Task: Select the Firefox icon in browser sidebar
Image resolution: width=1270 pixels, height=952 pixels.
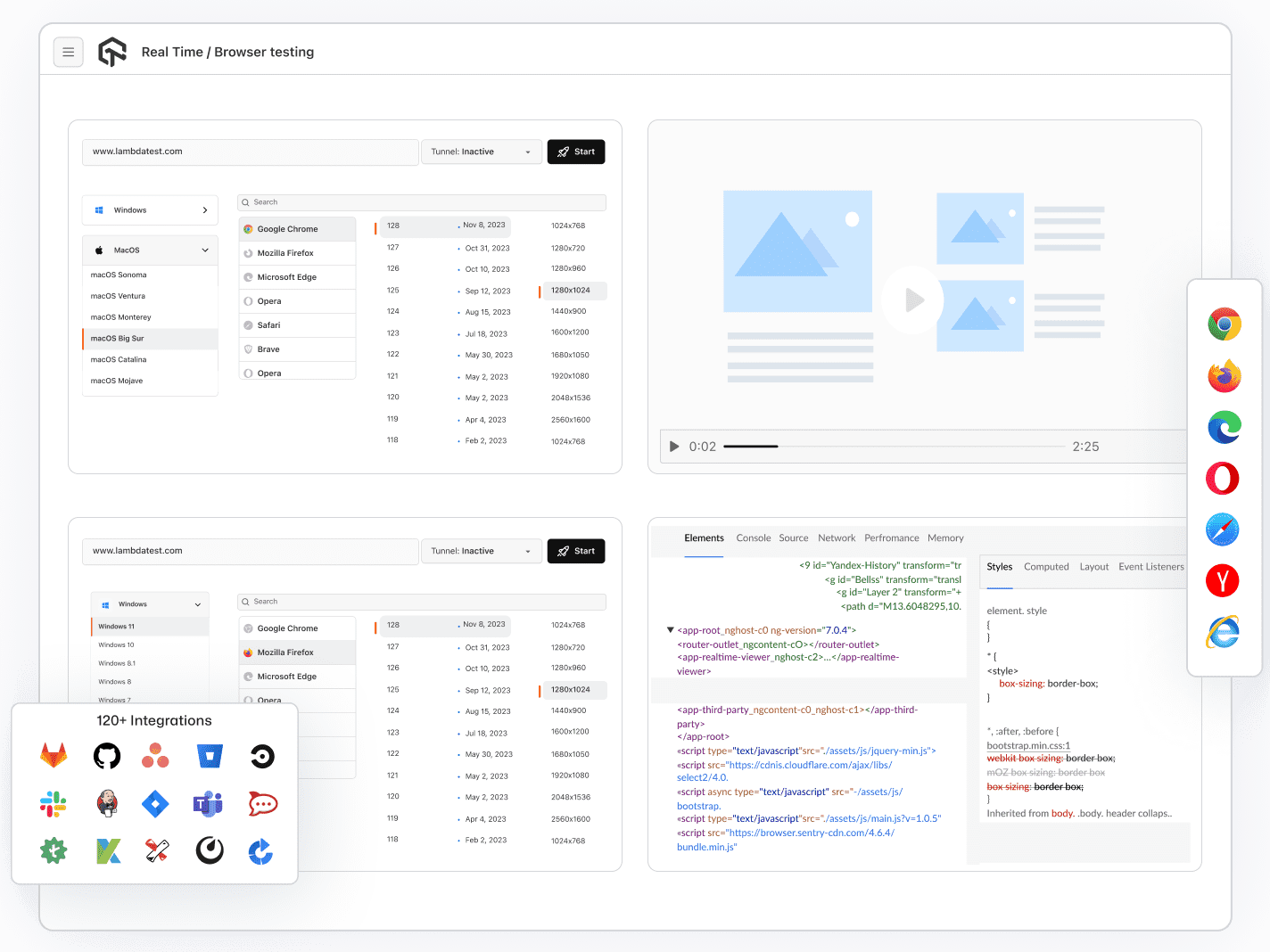Action: pyautogui.click(x=1224, y=376)
